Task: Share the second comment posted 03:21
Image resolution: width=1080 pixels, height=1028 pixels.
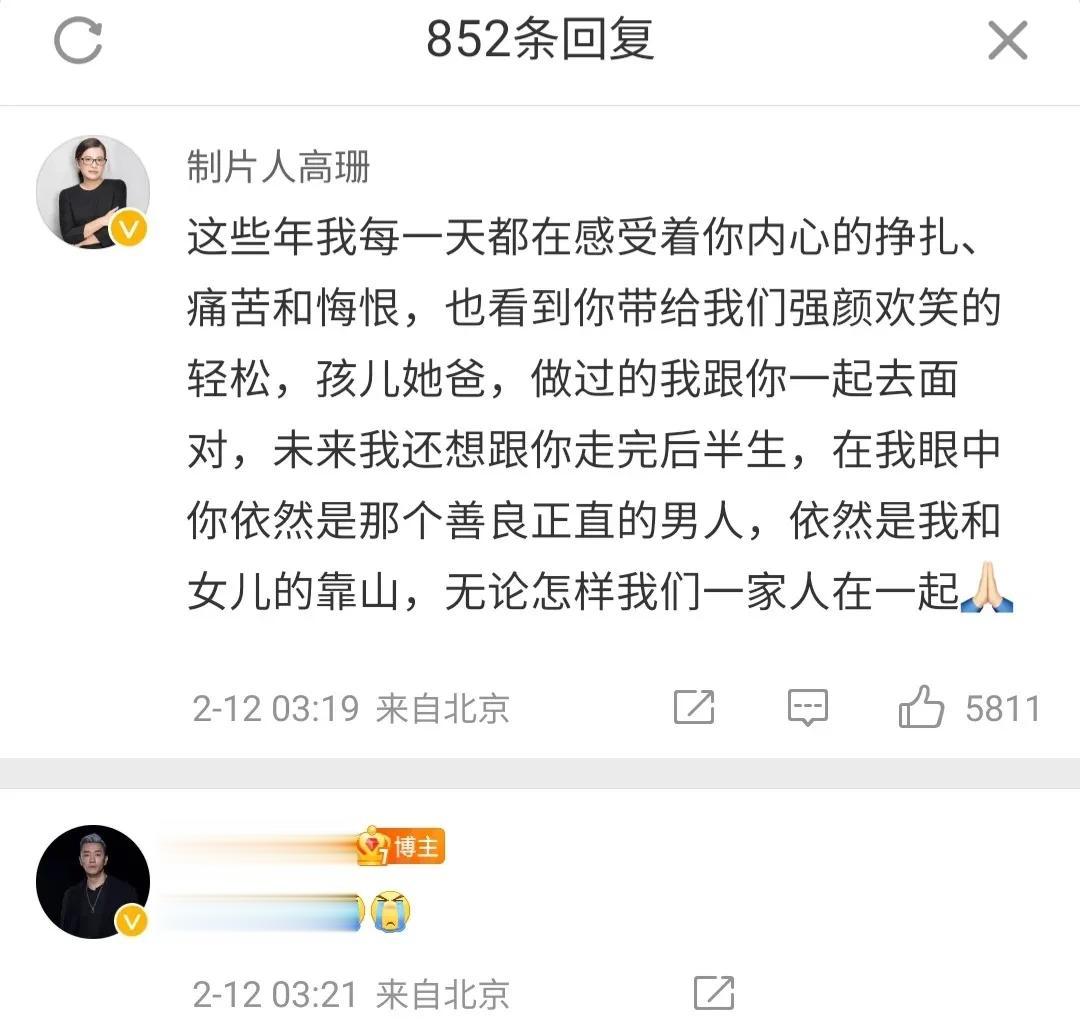Action: pyautogui.click(x=714, y=993)
